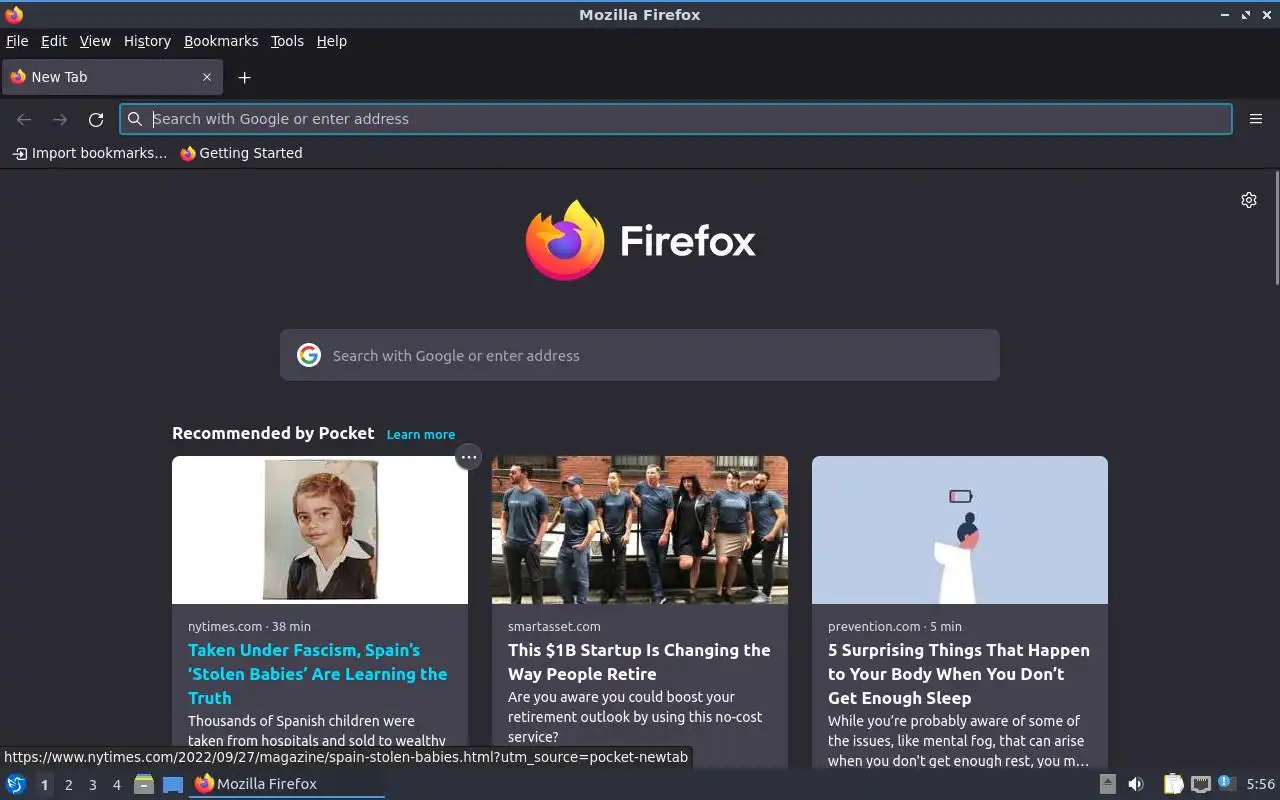Click the 5:56 clock in taskbar
Image resolution: width=1280 pixels, height=800 pixels.
1260,784
